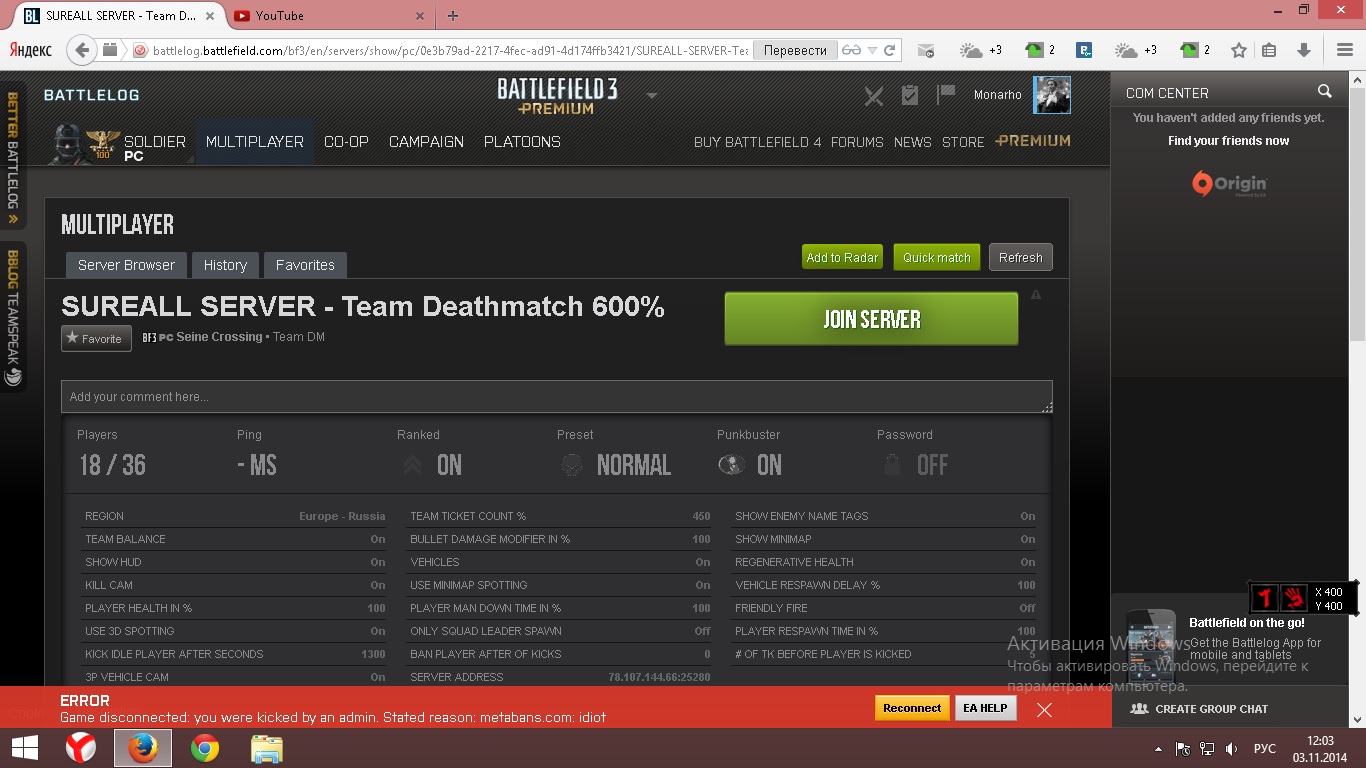Bookmark this page with the star icon
The image size is (1366, 768).
click(1239, 50)
